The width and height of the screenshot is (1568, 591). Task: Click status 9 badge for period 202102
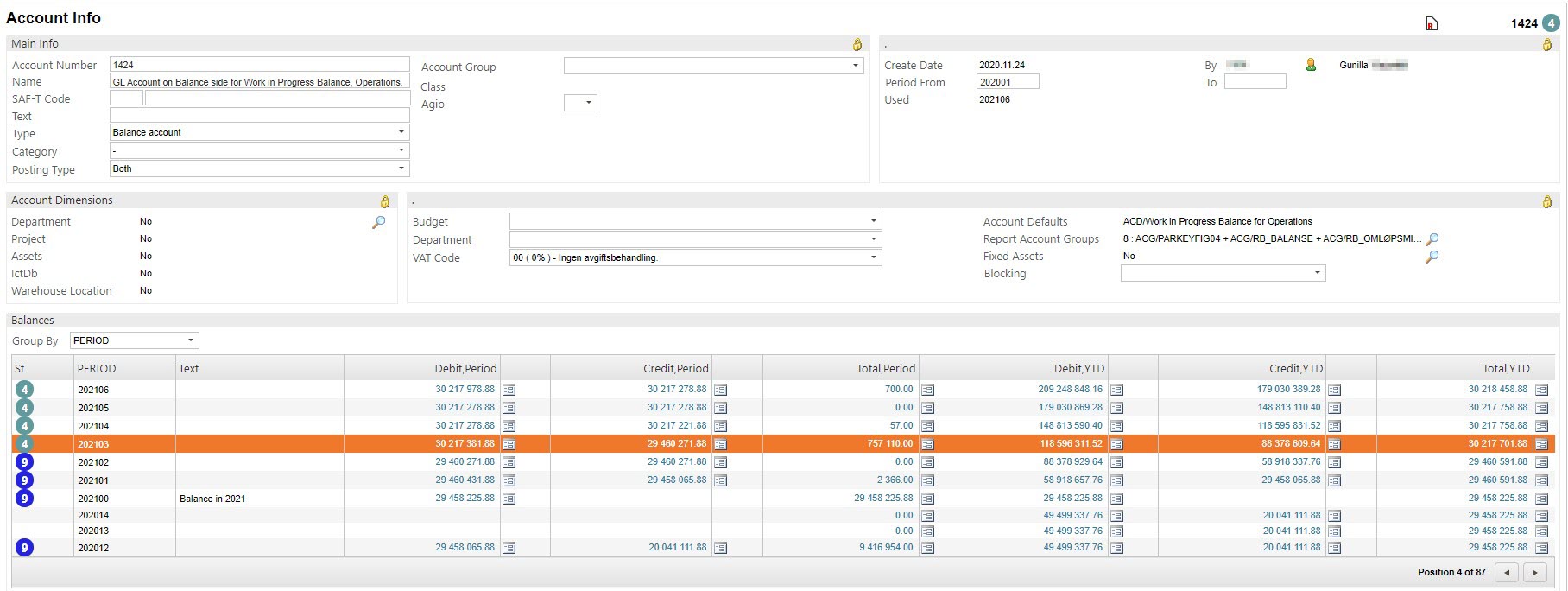point(25,462)
